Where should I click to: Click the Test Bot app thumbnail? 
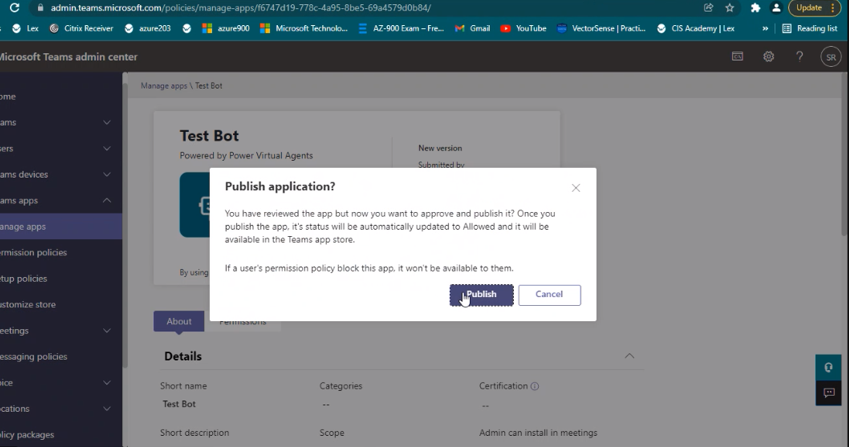click(x=195, y=205)
